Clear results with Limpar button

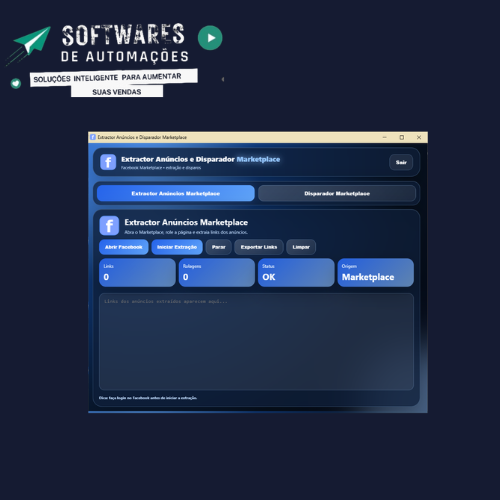point(301,247)
